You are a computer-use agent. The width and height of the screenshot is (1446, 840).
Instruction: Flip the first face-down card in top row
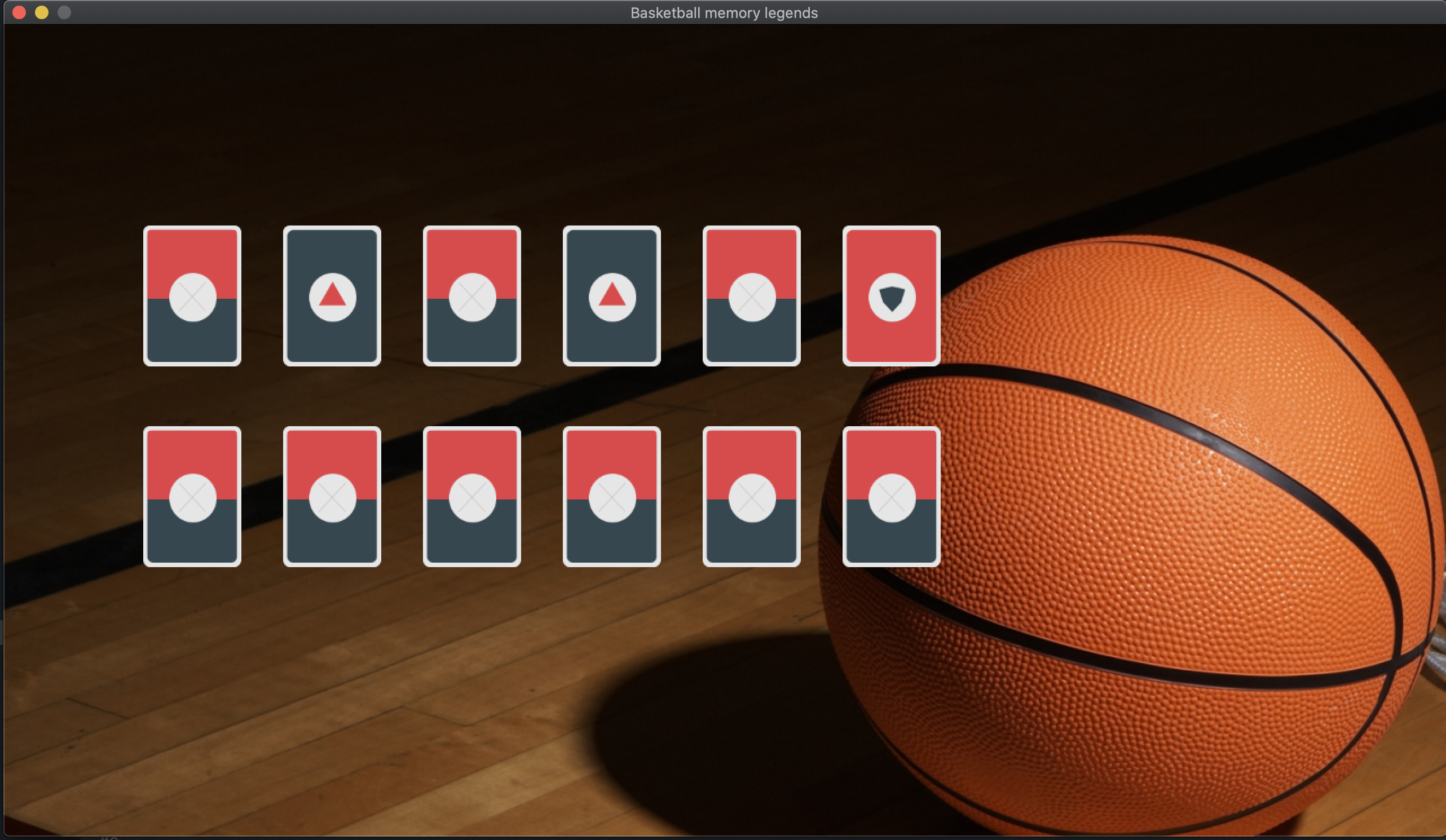[x=192, y=296]
